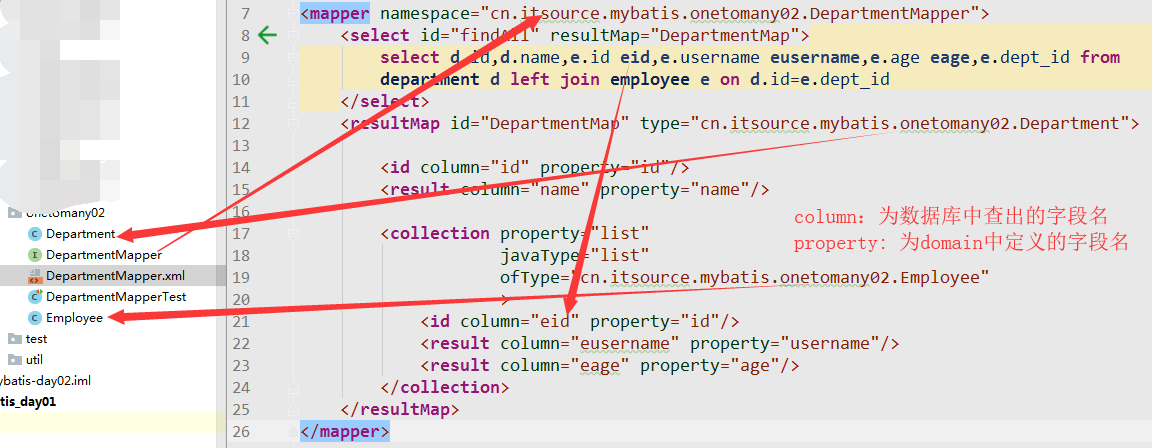Click the namespace attribute on the mapper tag

[680, 13]
